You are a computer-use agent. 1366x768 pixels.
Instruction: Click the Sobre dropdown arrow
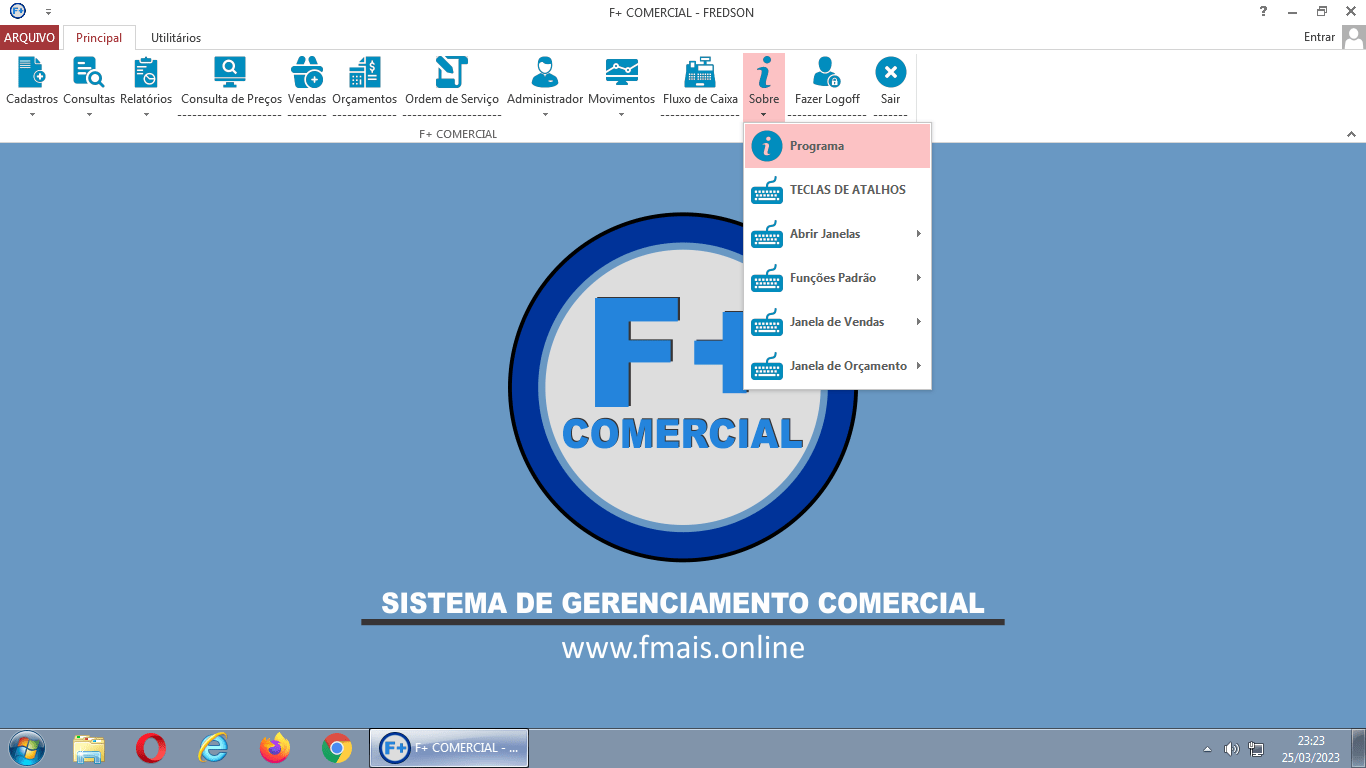pos(764,114)
